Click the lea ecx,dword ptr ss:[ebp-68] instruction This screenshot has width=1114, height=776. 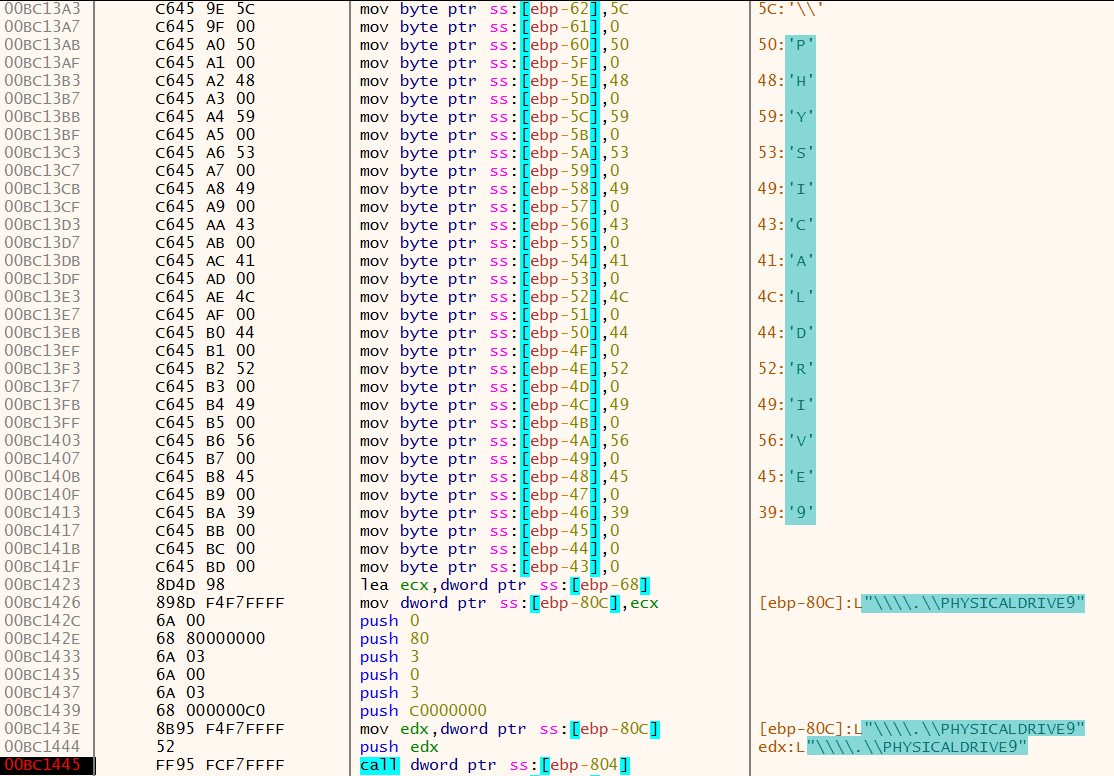coord(504,585)
